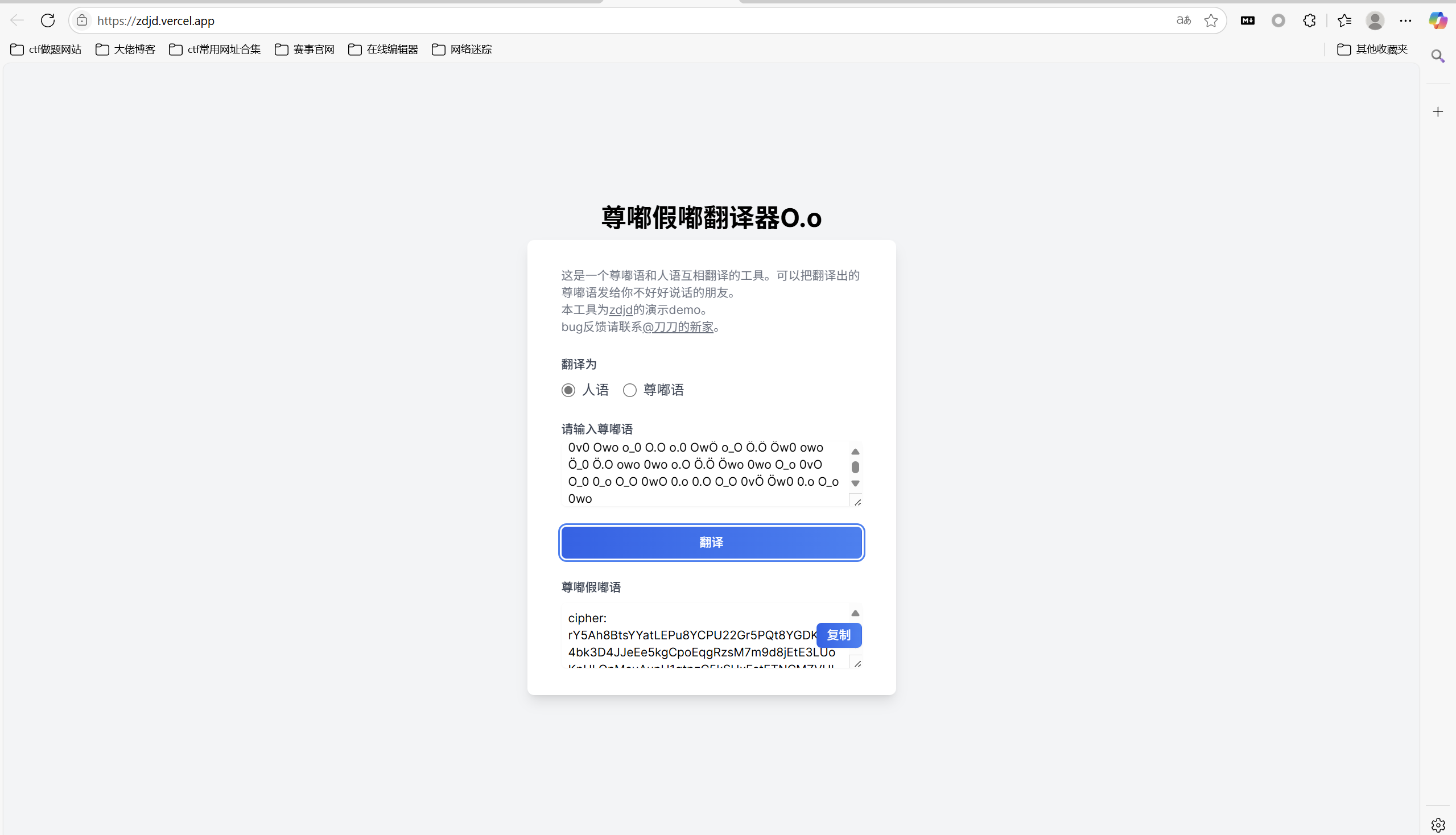Viewport: 1456px width, 835px height.
Task: Open the ctf常用网址合集 bookmark folder
Action: click(x=215, y=49)
